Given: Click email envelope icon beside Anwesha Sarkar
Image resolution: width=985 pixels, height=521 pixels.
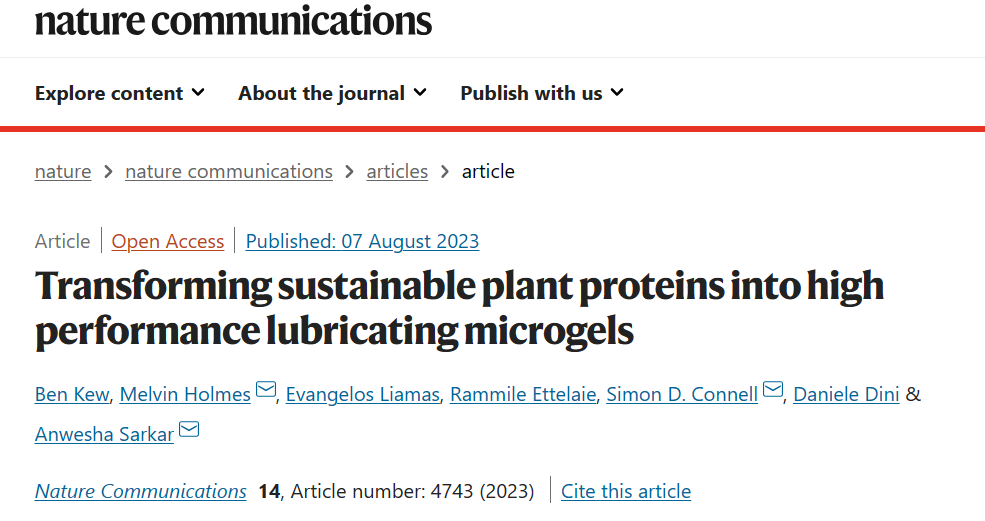Looking at the screenshot, I should point(189,429).
